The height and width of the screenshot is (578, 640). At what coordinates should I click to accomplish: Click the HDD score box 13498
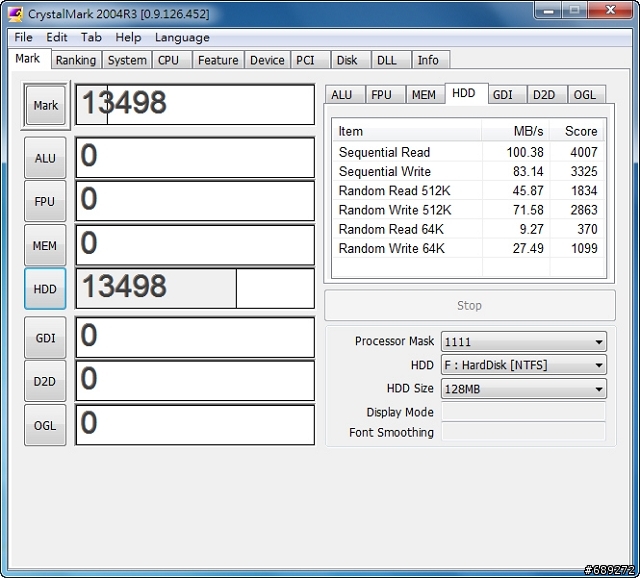195,288
